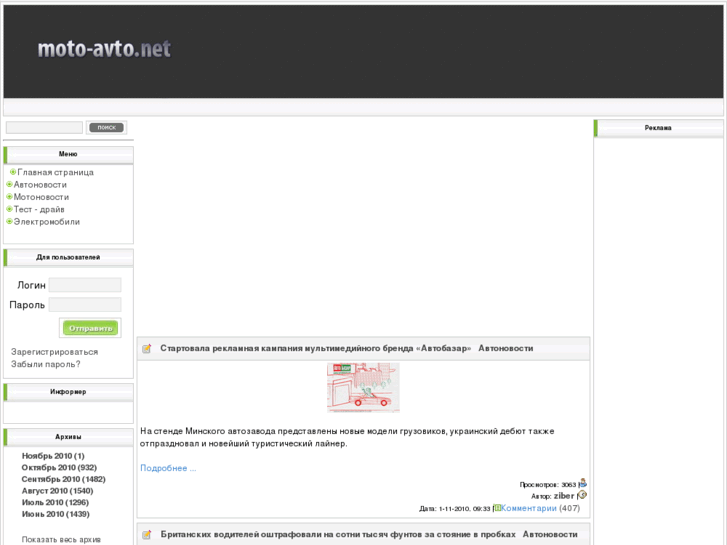Open Ноябрь 2010 (1) archive
Screen dimensions: 727x545
(53, 456)
